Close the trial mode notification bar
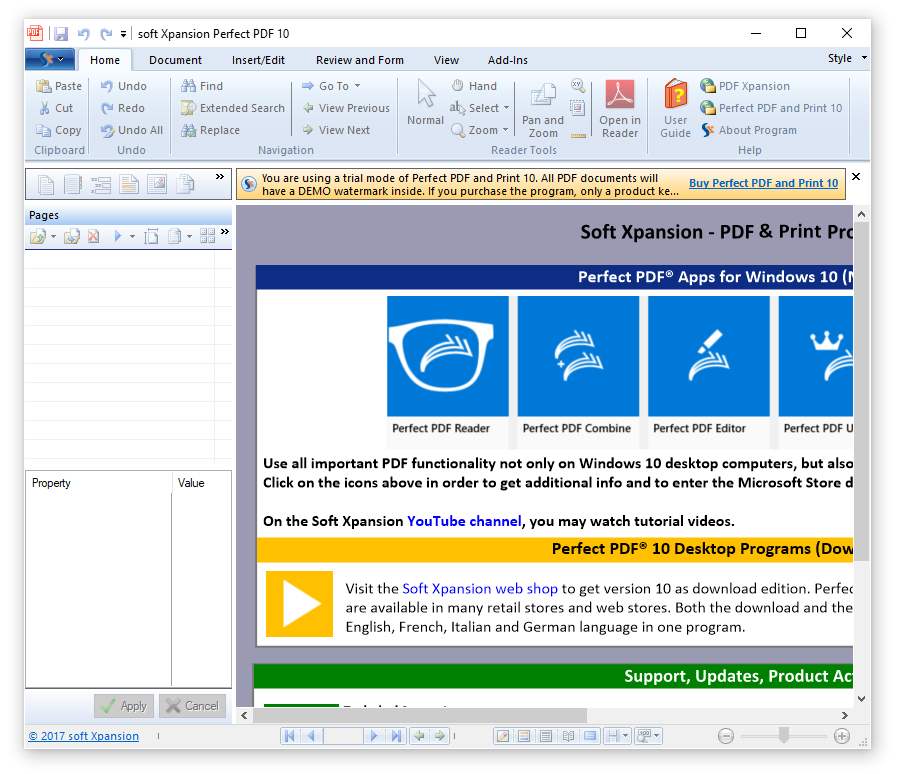This screenshot has width=913, height=774. pyautogui.click(x=856, y=176)
